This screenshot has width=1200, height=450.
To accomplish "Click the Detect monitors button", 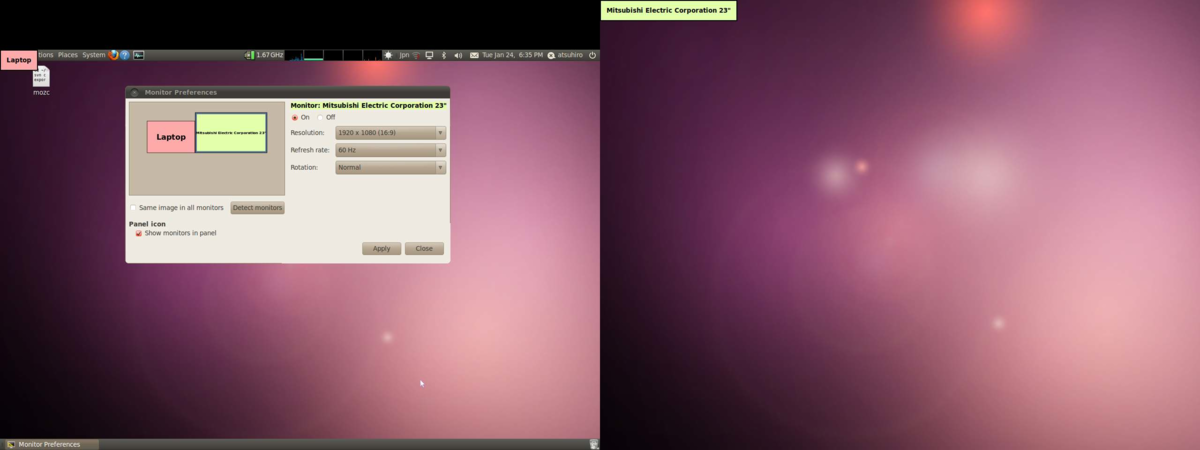I will [258, 208].
